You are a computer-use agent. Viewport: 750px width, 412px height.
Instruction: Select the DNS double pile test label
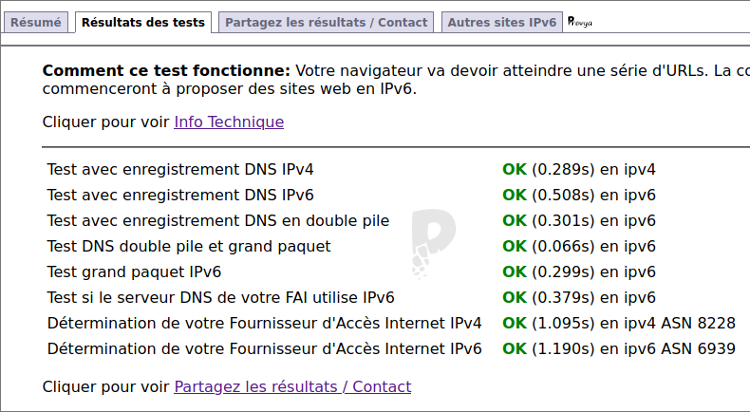point(218,221)
